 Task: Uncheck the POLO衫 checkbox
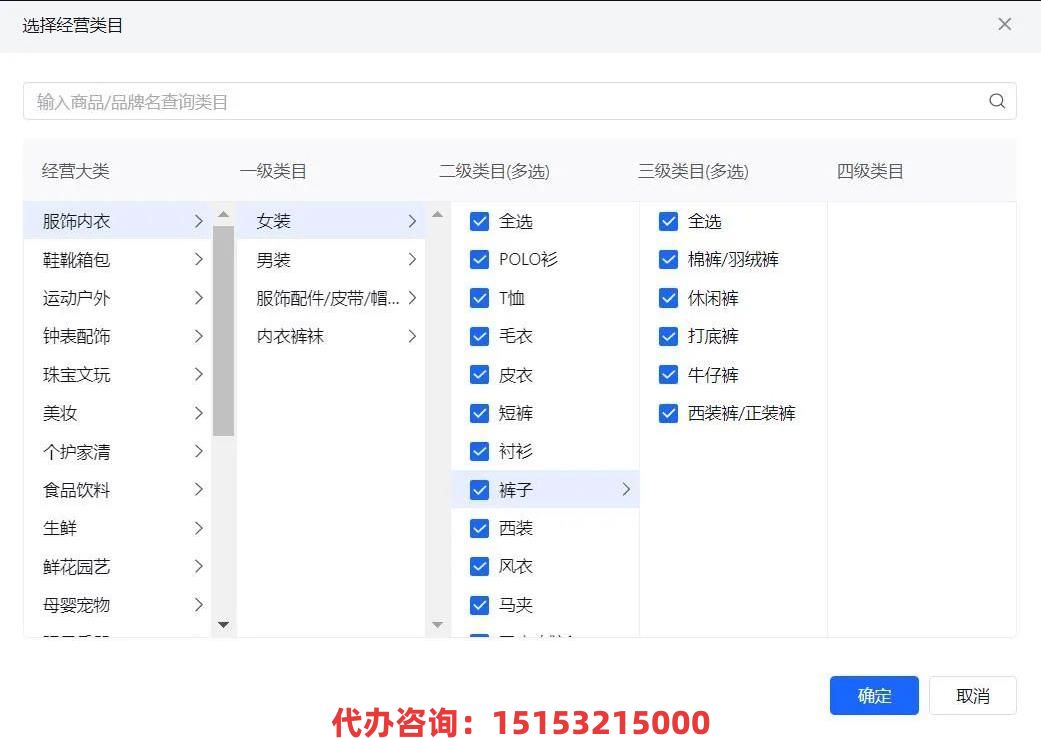pyautogui.click(x=480, y=260)
